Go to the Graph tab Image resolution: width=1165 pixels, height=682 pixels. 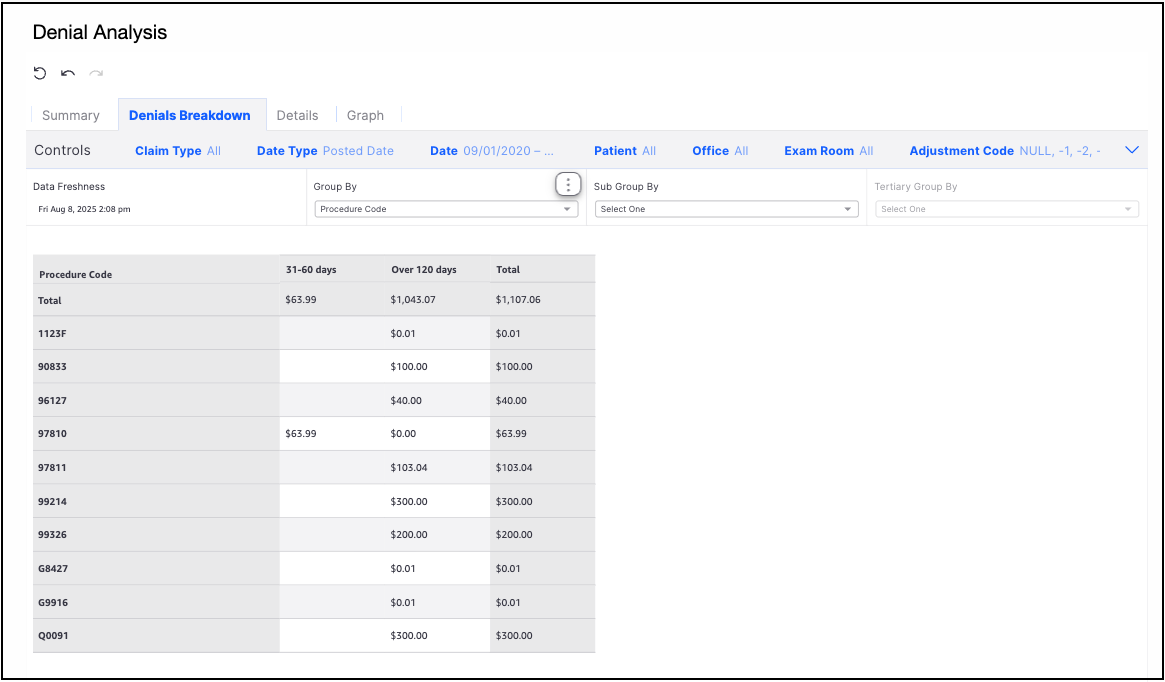pyautogui.click(x=366, y=115)
